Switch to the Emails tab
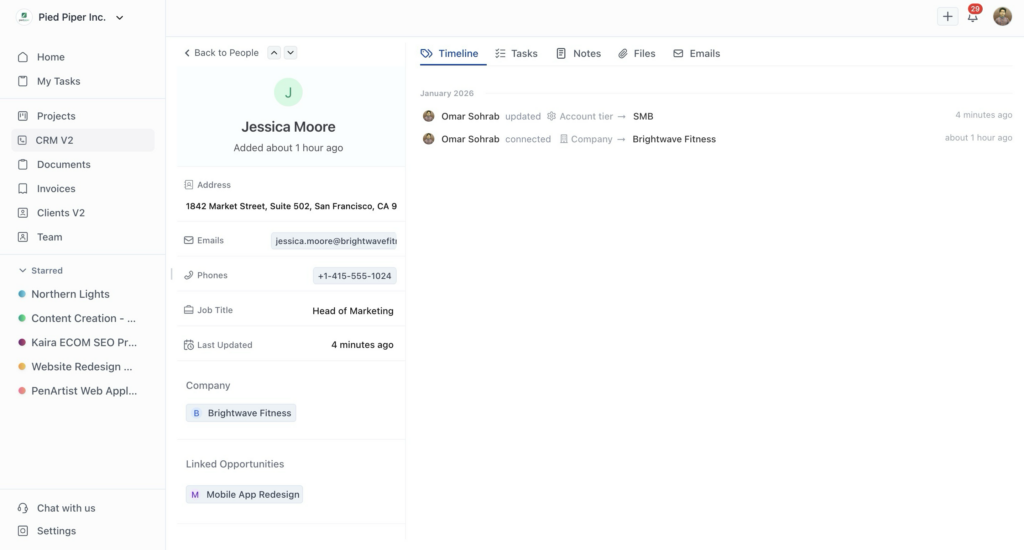This screenshot has height=550, width=1024. tap(696, 54)
